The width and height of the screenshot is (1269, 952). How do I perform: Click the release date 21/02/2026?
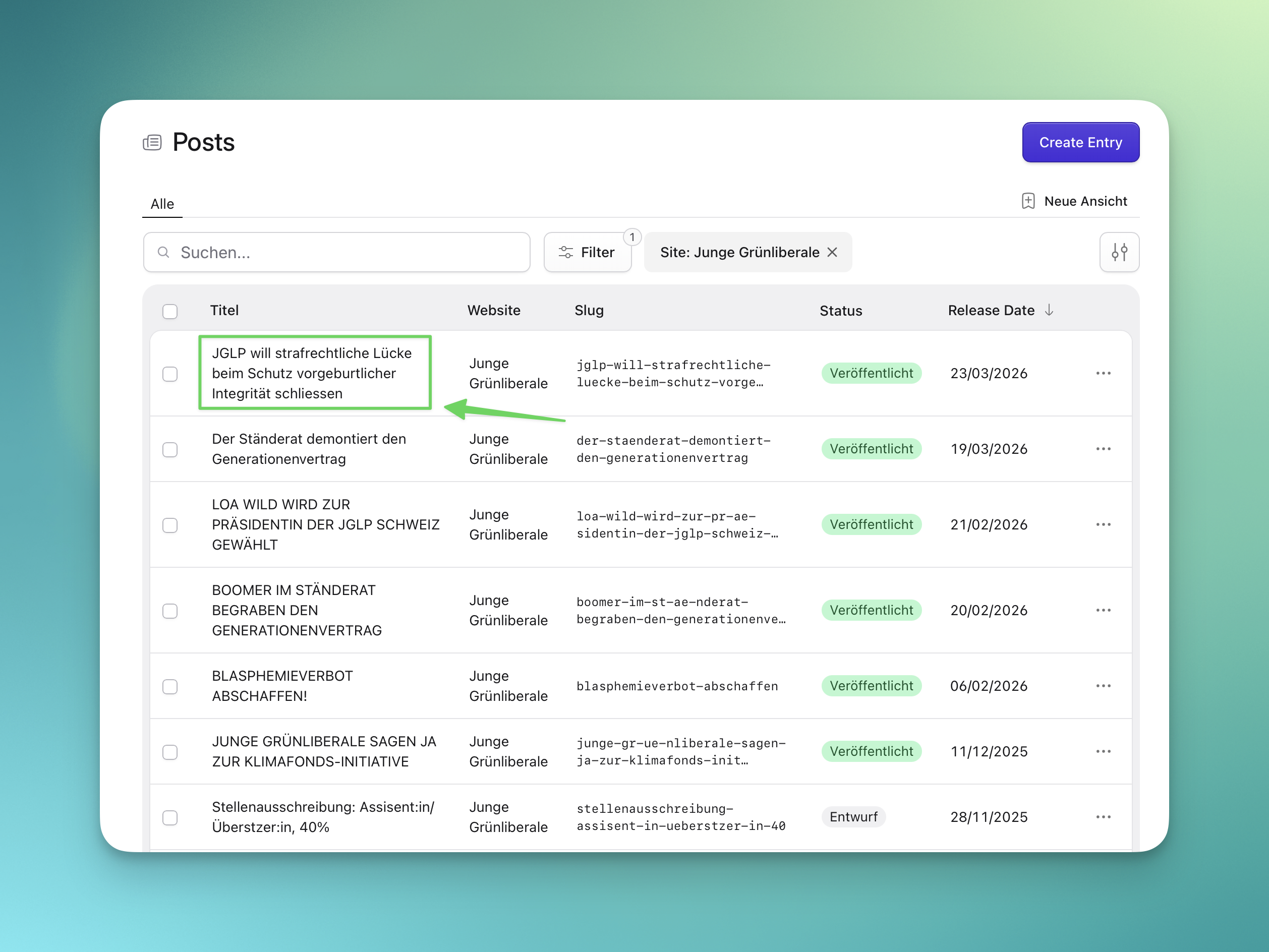(989, 525)
